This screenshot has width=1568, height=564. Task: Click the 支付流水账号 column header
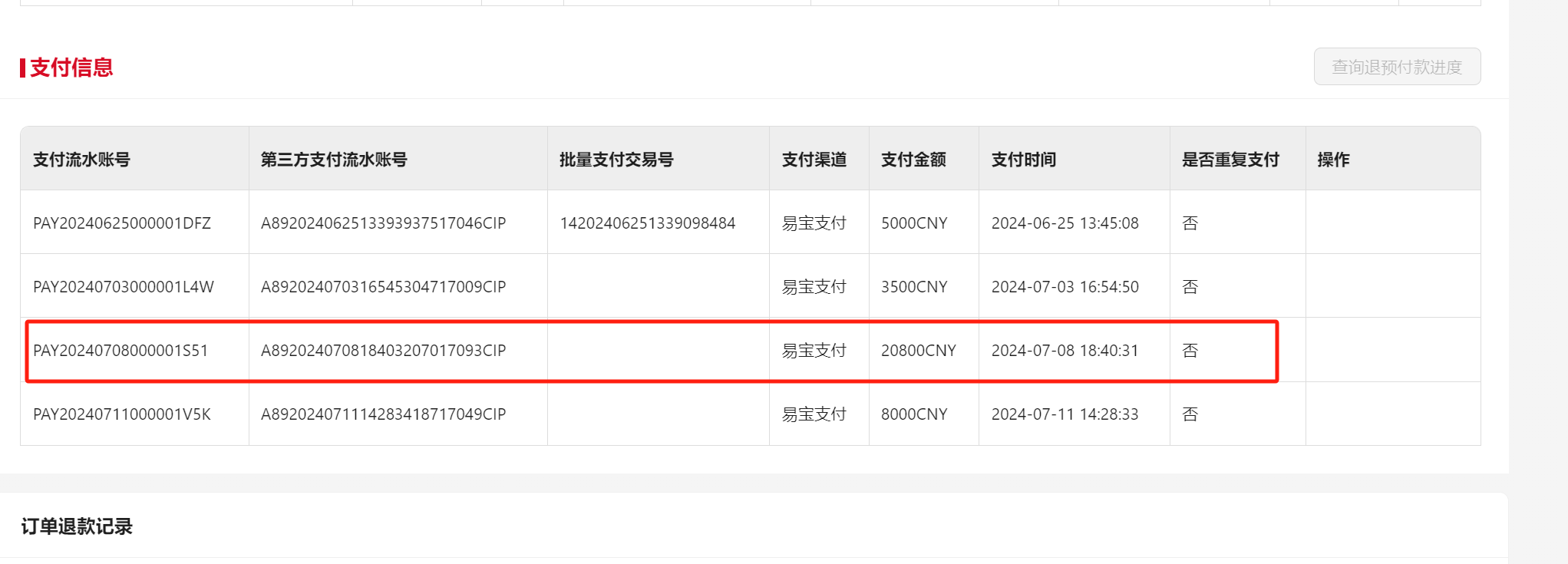click(x=81, y=160)
